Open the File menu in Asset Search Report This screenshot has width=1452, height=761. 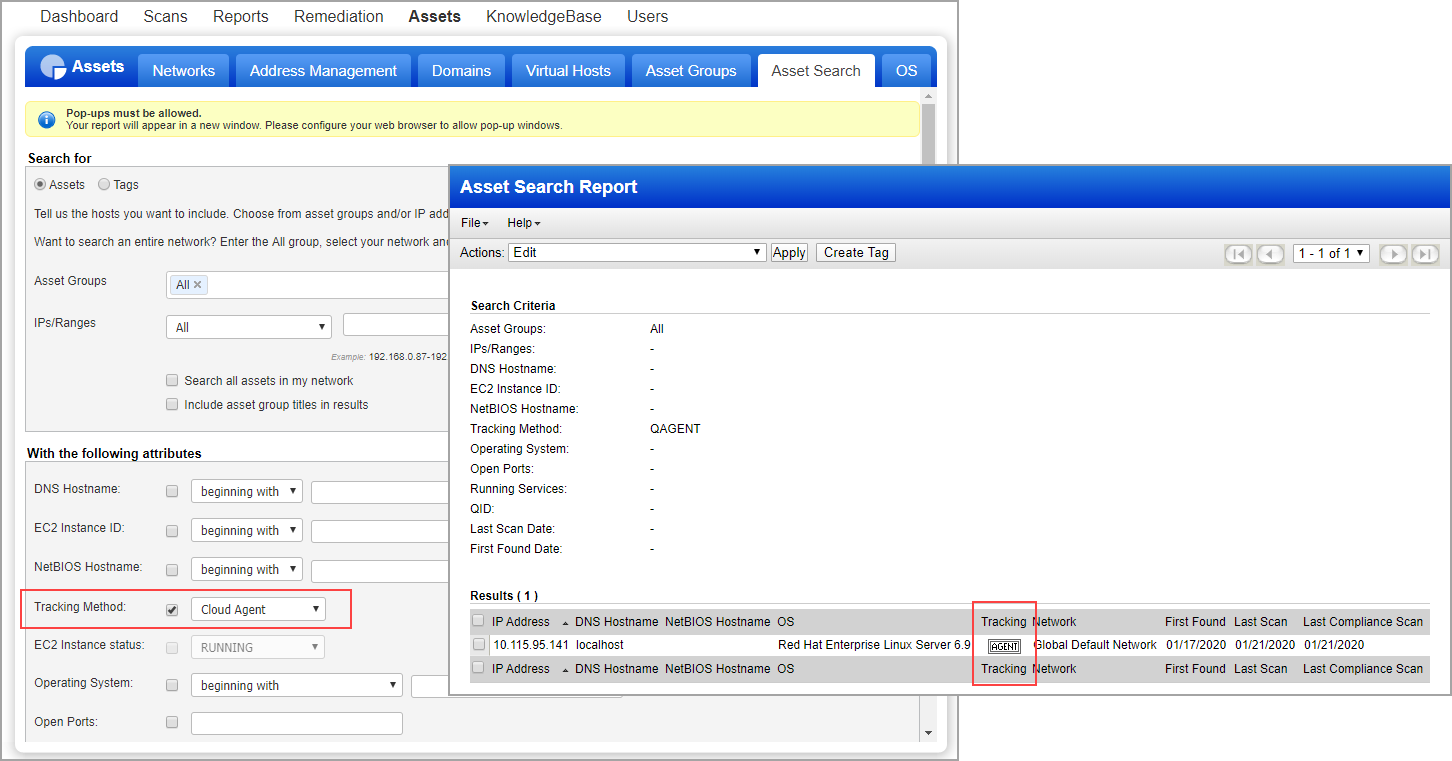click(x=473, y=223)
